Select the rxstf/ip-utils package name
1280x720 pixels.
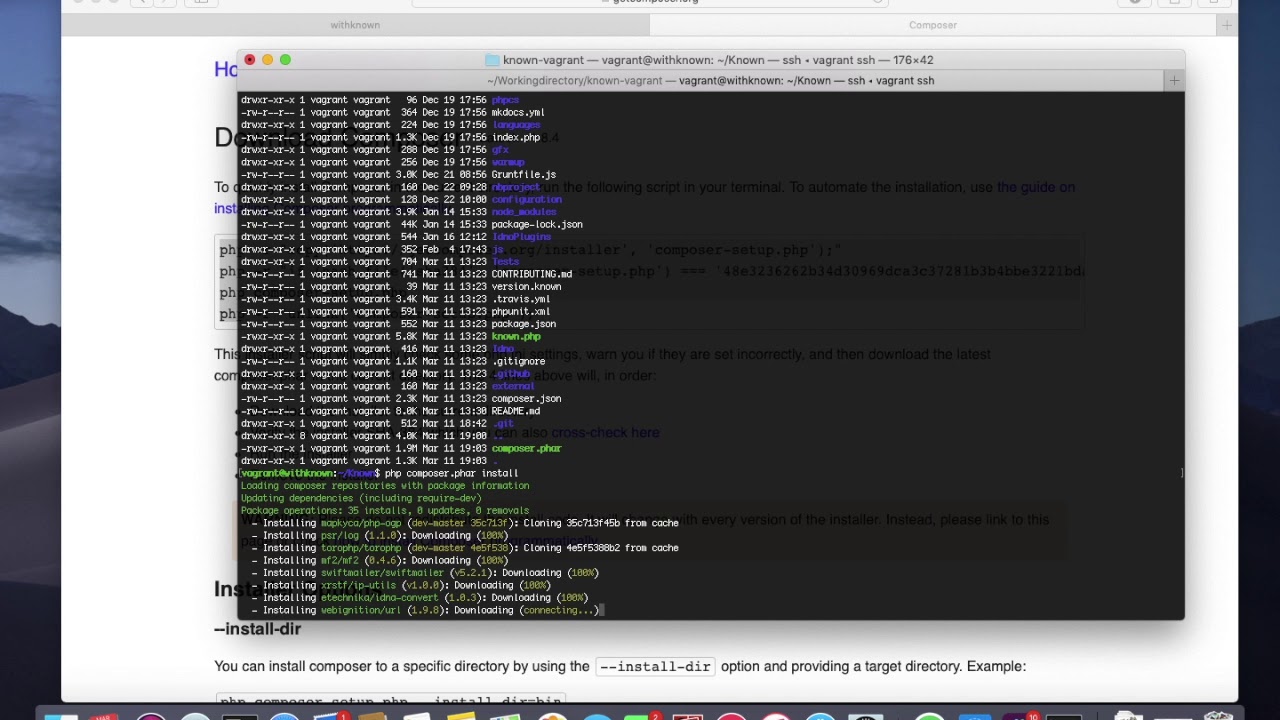[x=358, y=586]
